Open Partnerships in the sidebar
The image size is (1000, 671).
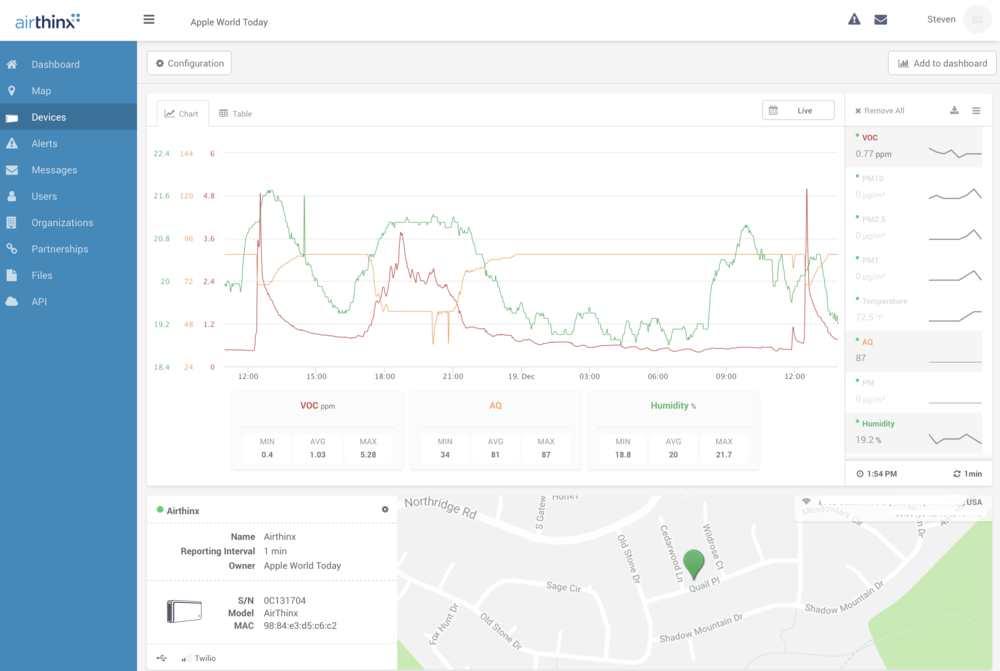(x=68, y=249)
